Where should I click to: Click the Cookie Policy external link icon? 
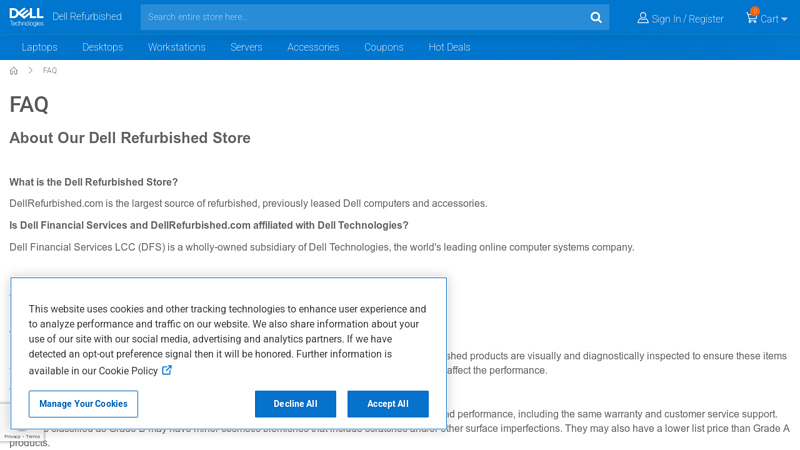point(167,370)
